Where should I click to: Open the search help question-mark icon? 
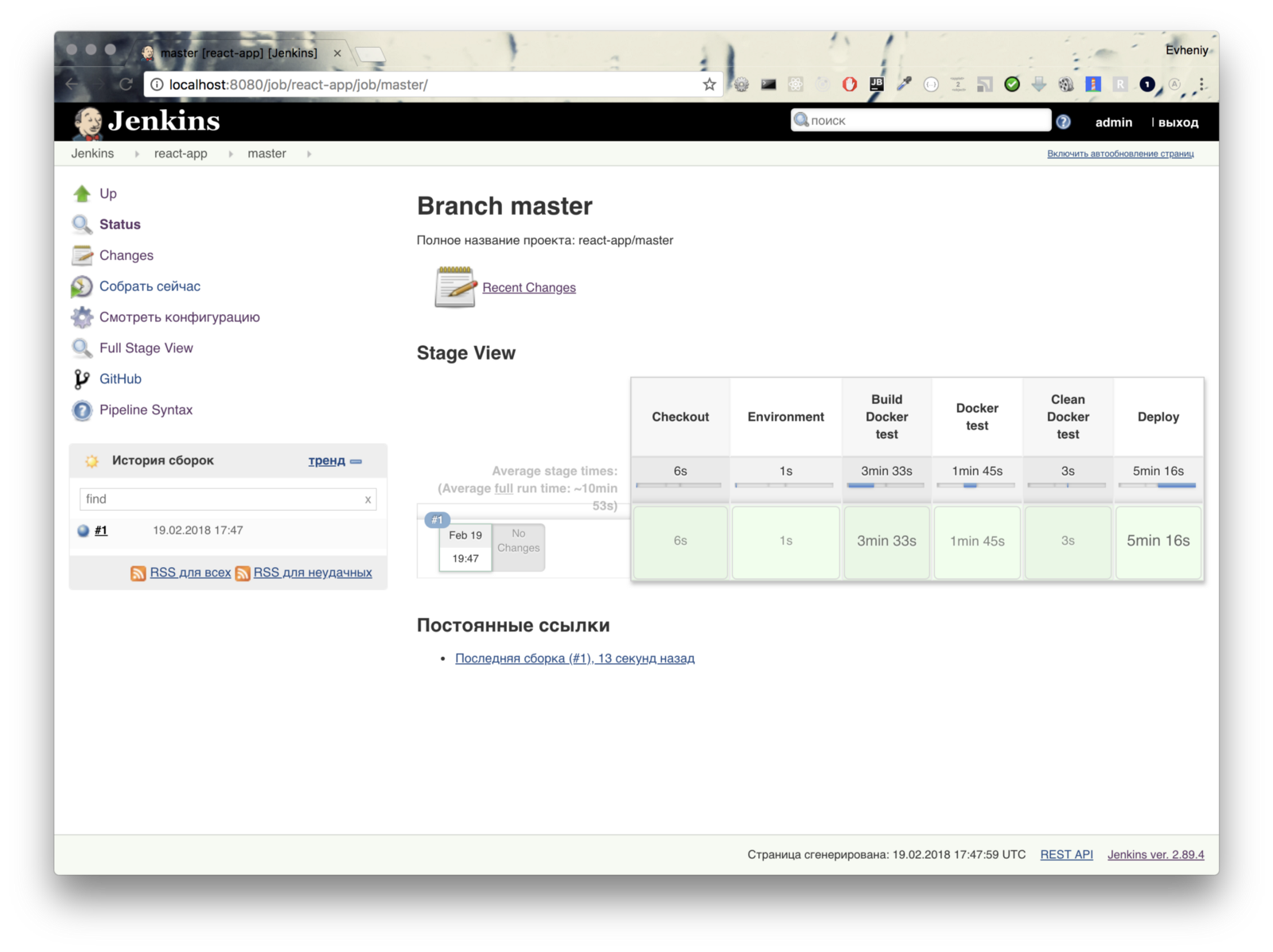click(x=1063, y=122)
